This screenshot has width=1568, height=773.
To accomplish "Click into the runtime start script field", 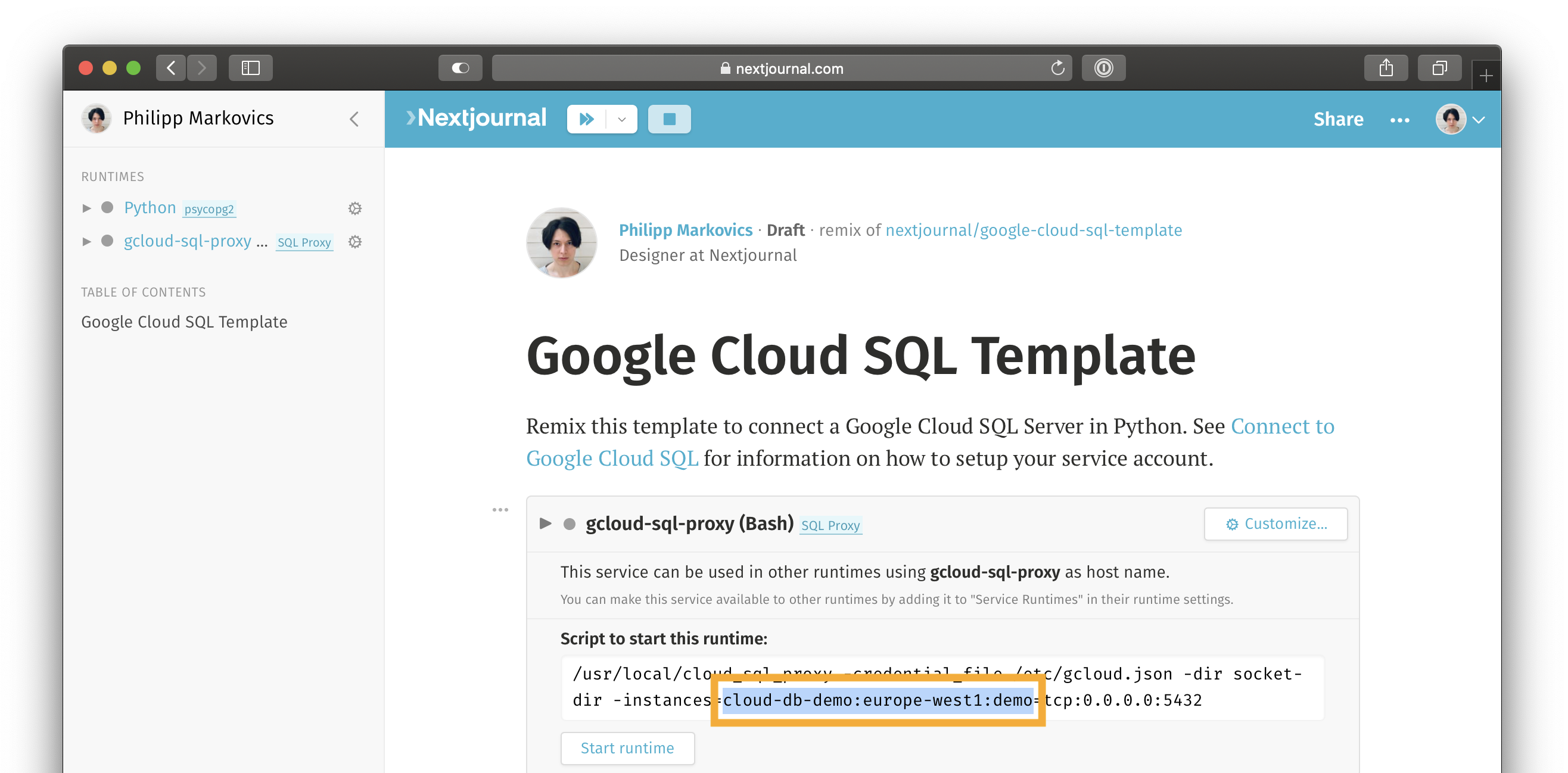I will tap(942, 688).
